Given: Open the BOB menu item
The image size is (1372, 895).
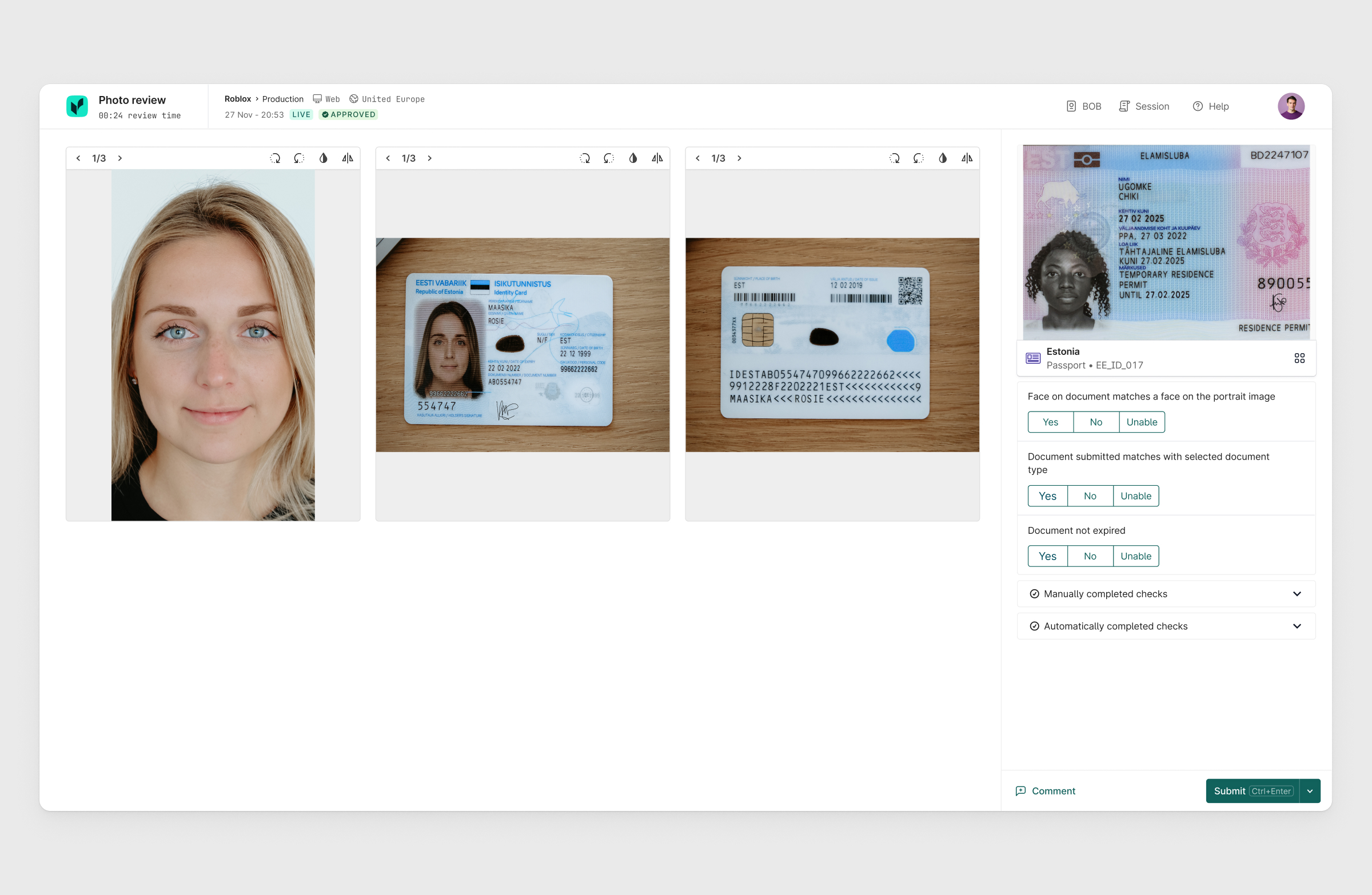Looking at the screenshot, I should [1084, 106].
